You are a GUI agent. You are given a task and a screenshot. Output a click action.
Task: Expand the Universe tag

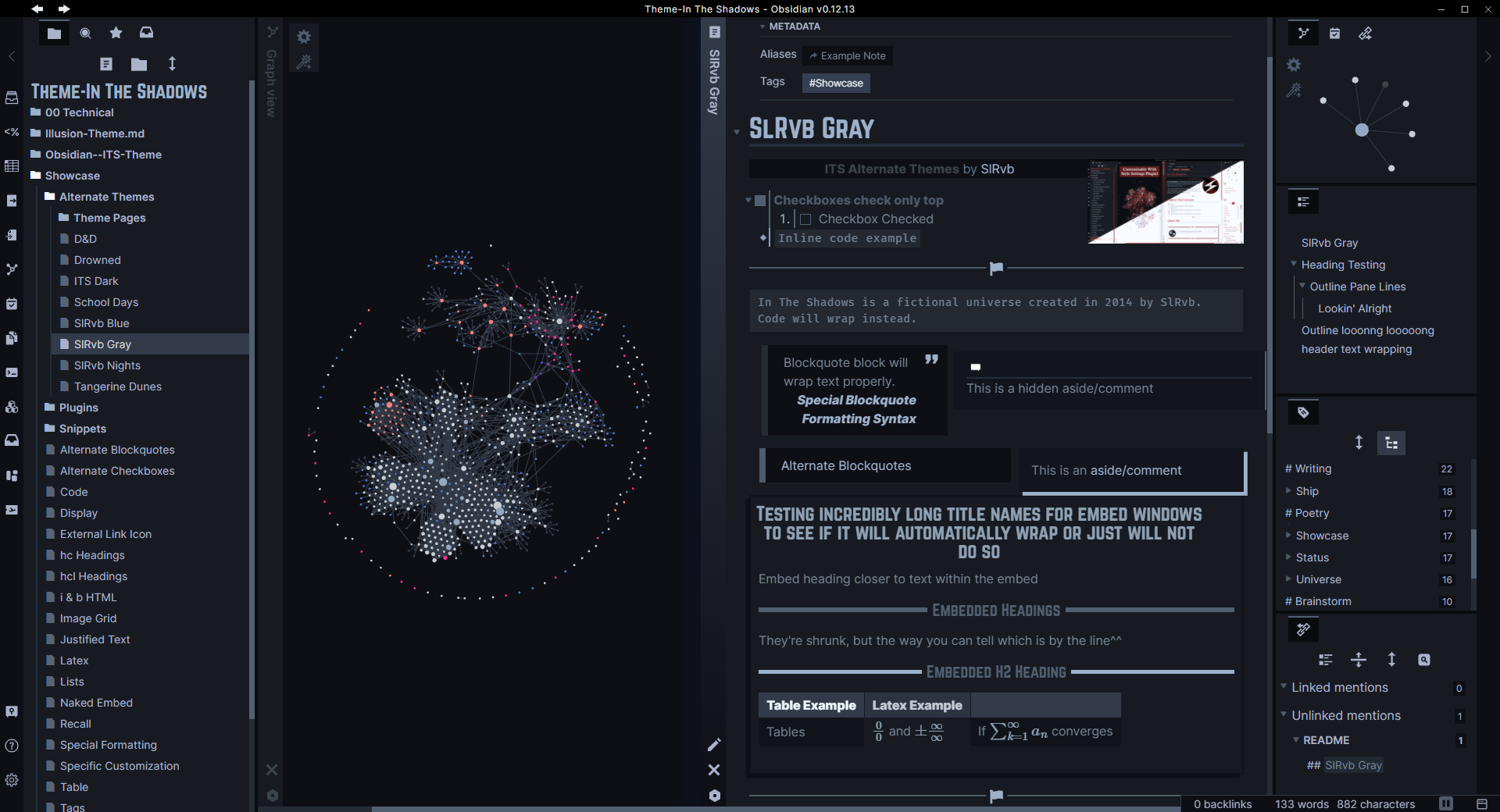click(x=1288, y=579)
